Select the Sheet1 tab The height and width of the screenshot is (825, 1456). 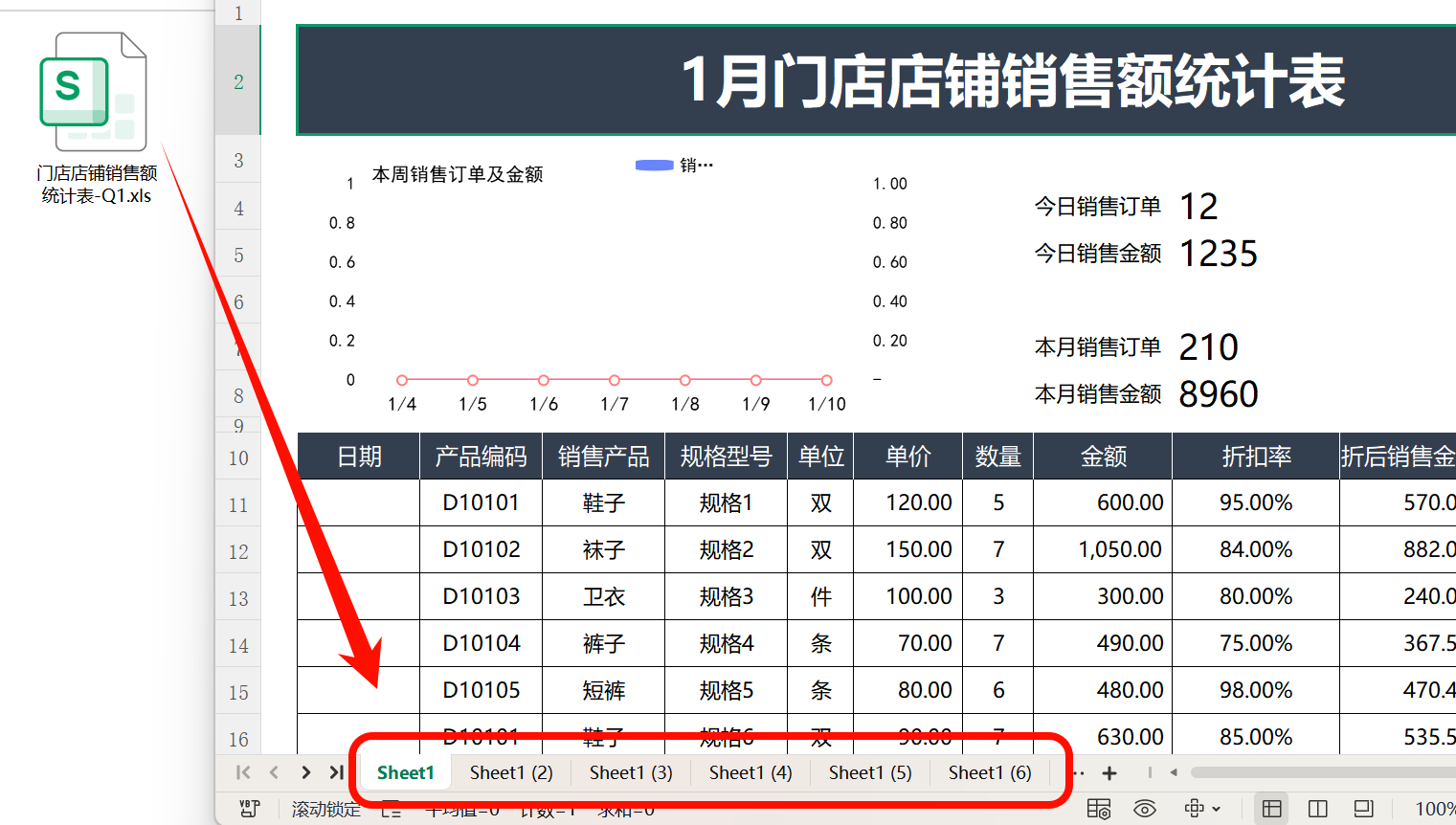click(x=405, y=772)
